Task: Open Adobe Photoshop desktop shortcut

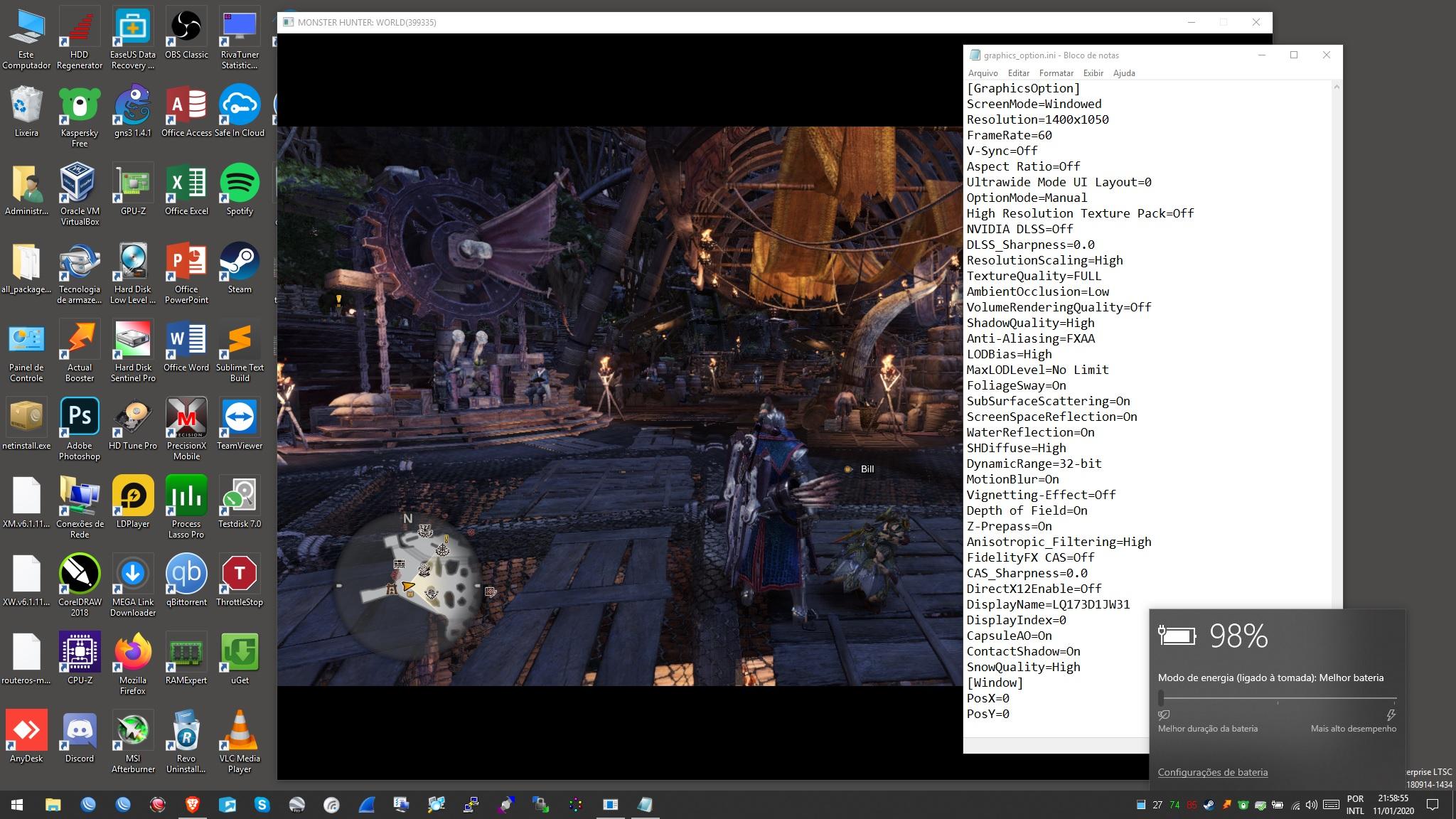Action: click(80, 428)
